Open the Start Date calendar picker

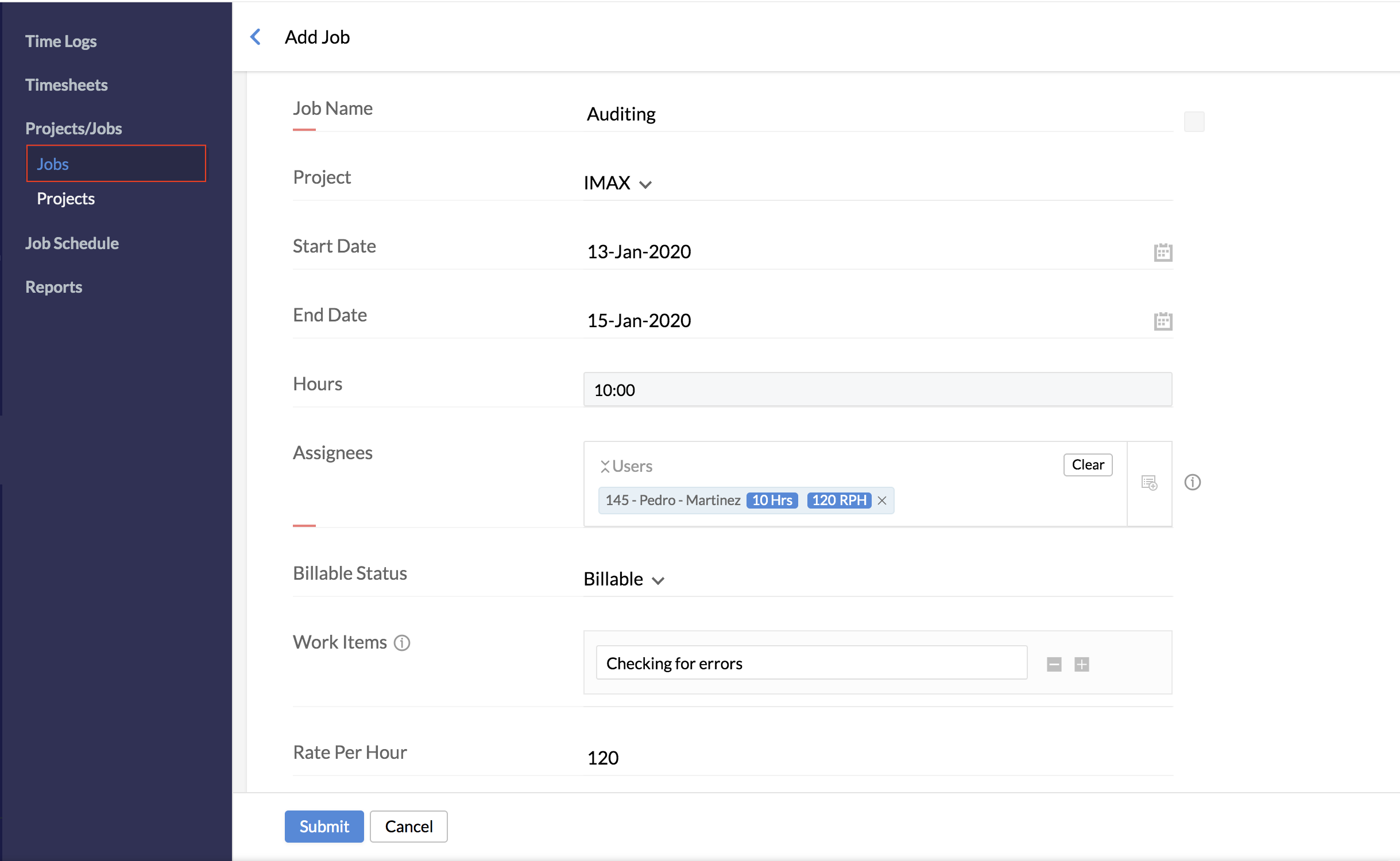1163,252
